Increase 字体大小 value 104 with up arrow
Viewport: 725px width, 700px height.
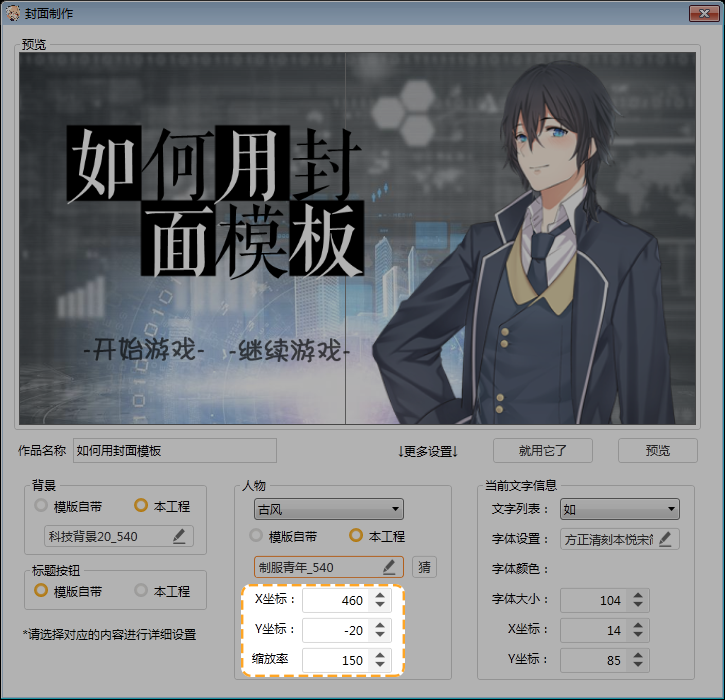[639, 596]
